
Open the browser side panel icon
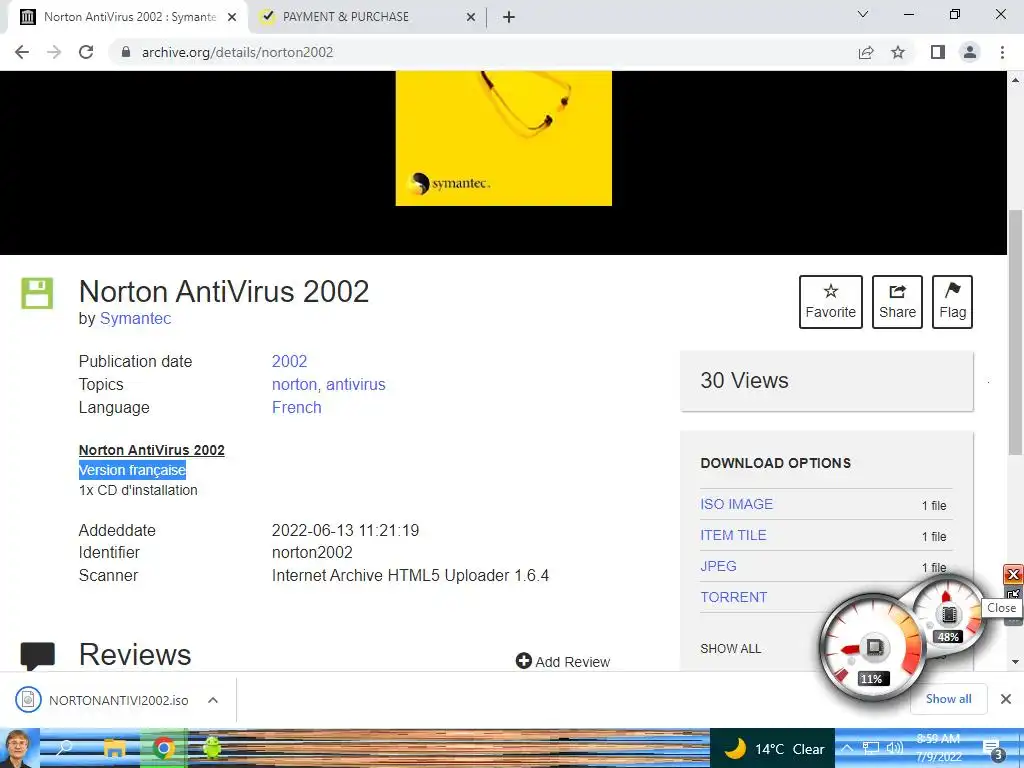(x=938, y=52)
